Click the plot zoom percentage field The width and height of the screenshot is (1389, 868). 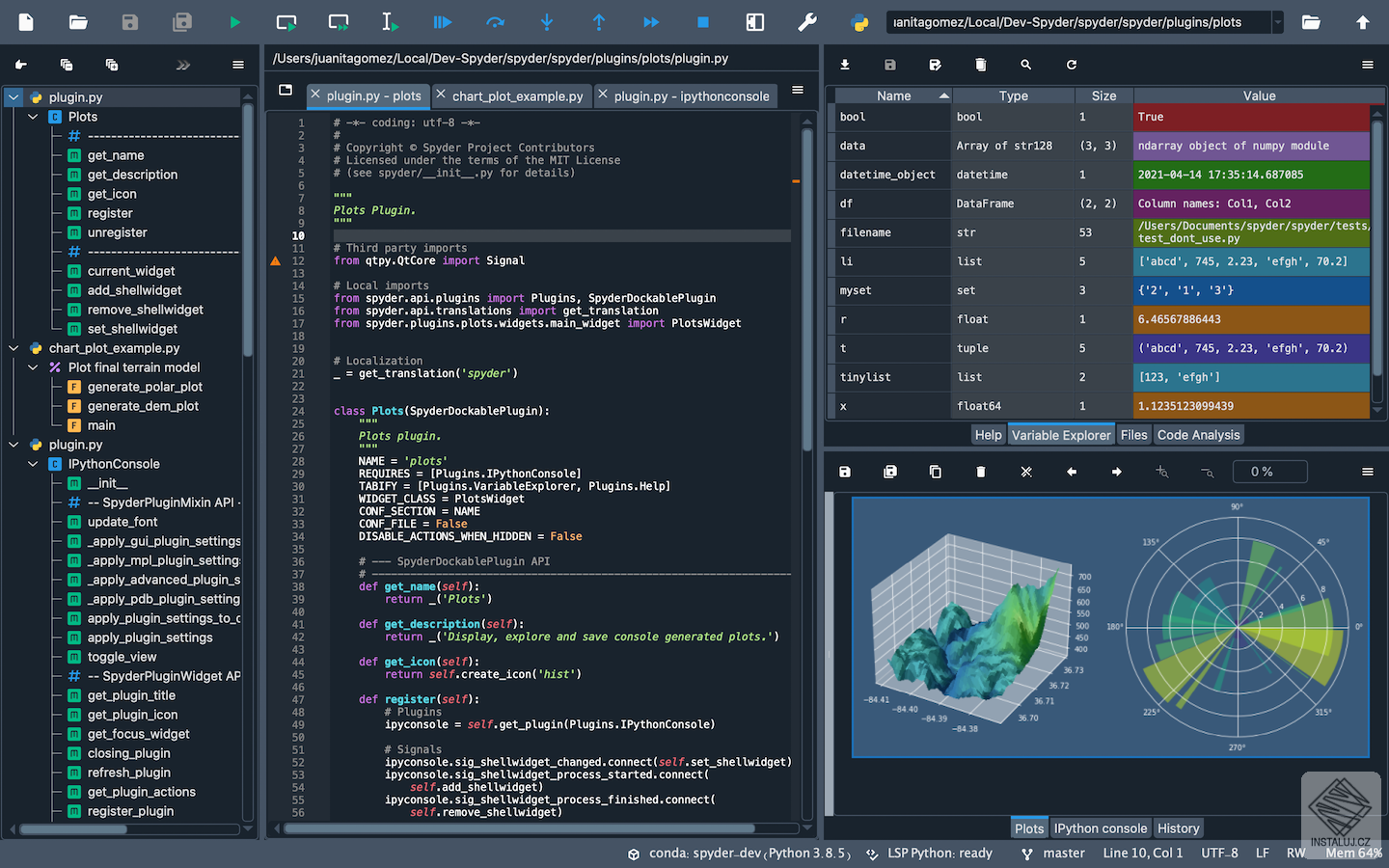[1270, 472]
